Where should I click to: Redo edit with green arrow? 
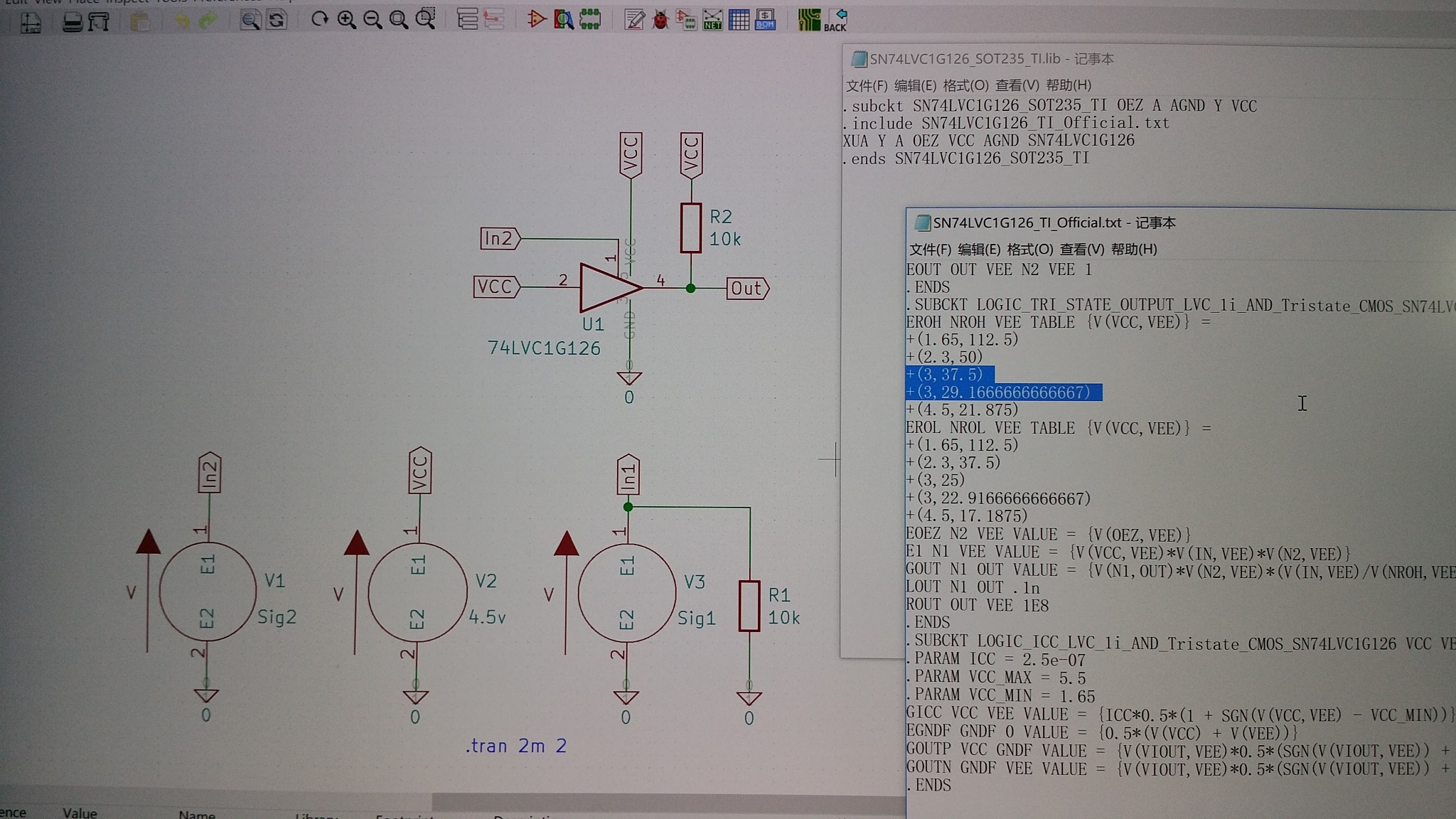click(x=208, y=21)
